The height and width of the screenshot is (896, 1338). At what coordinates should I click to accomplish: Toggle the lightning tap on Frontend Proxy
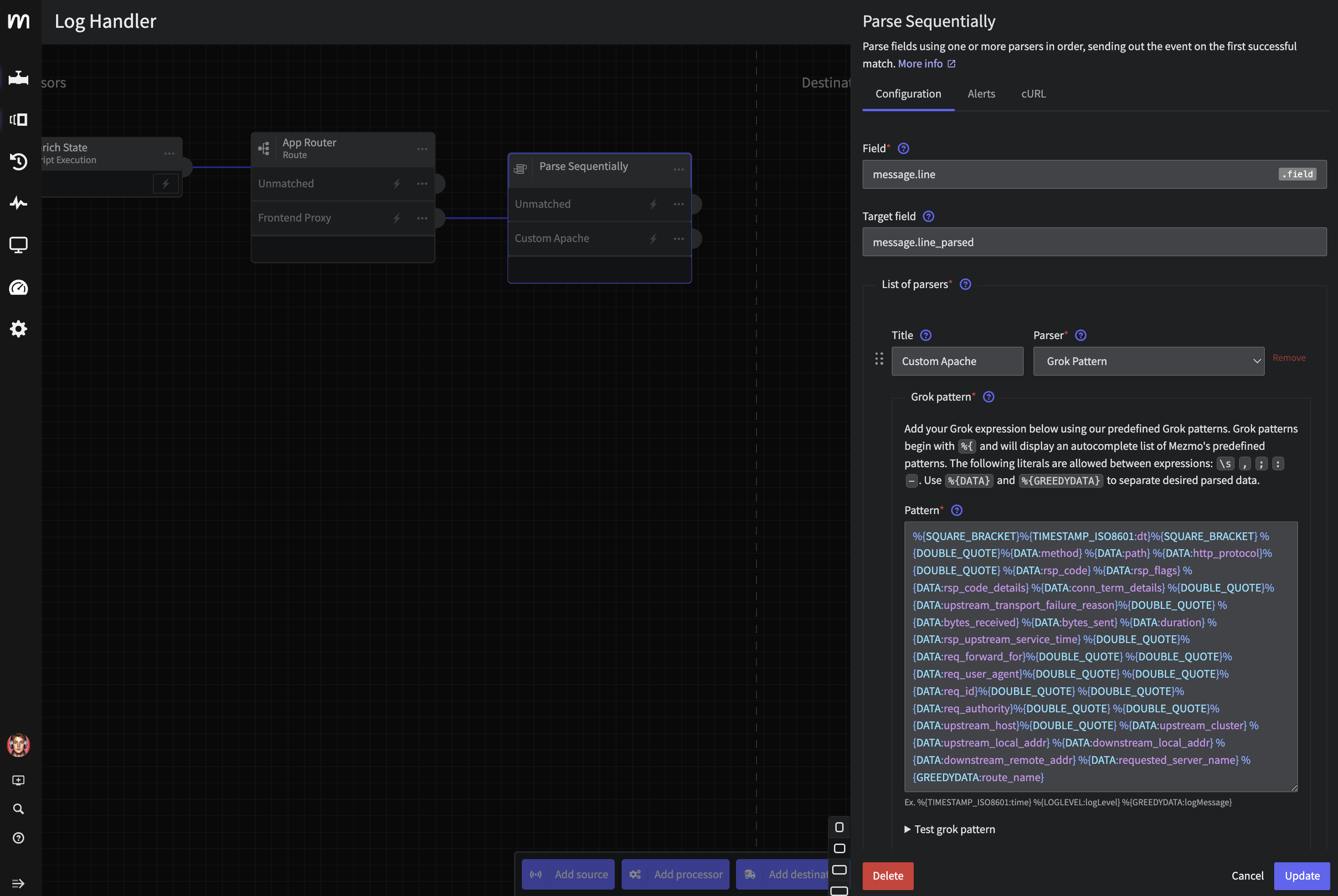click(x=396, y=218)
